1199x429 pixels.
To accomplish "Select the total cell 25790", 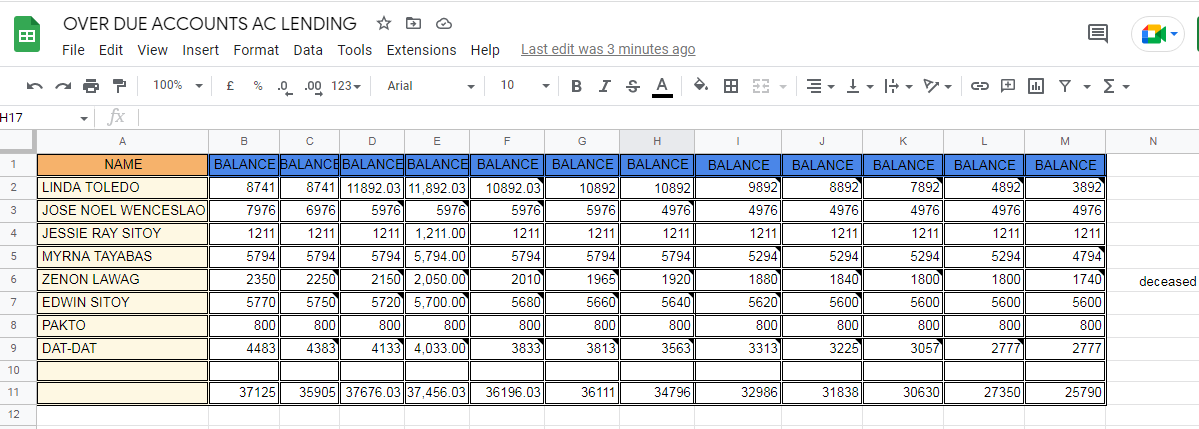I will [x=1065, y=393].
